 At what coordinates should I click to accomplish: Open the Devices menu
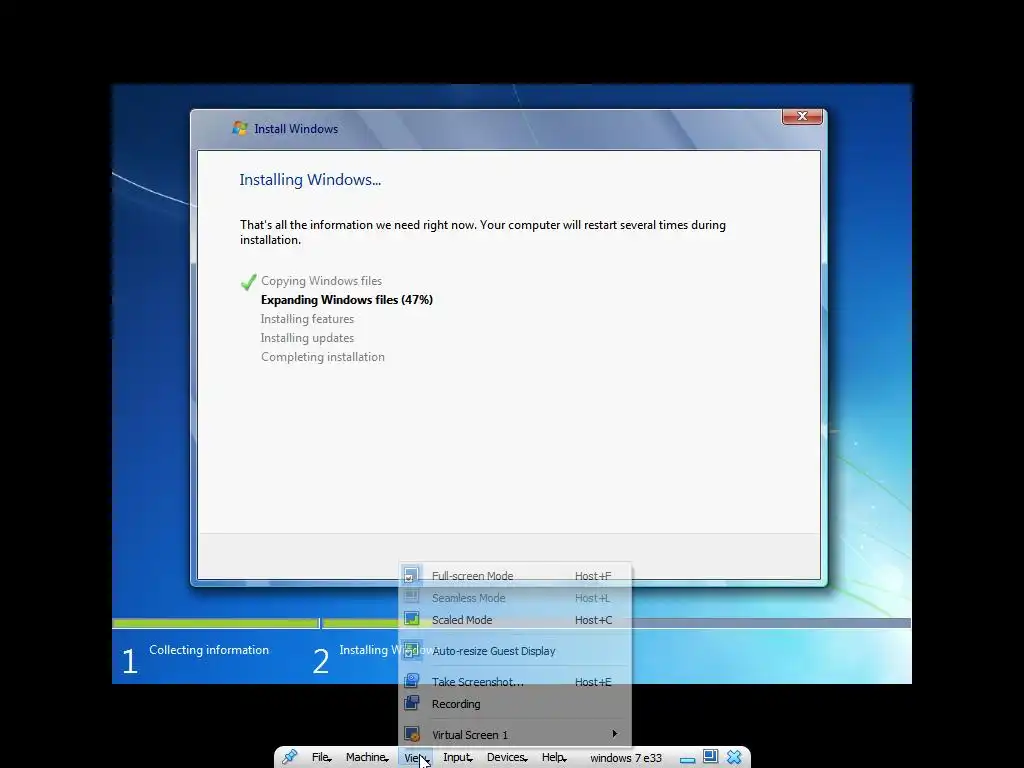coord(507,758)
